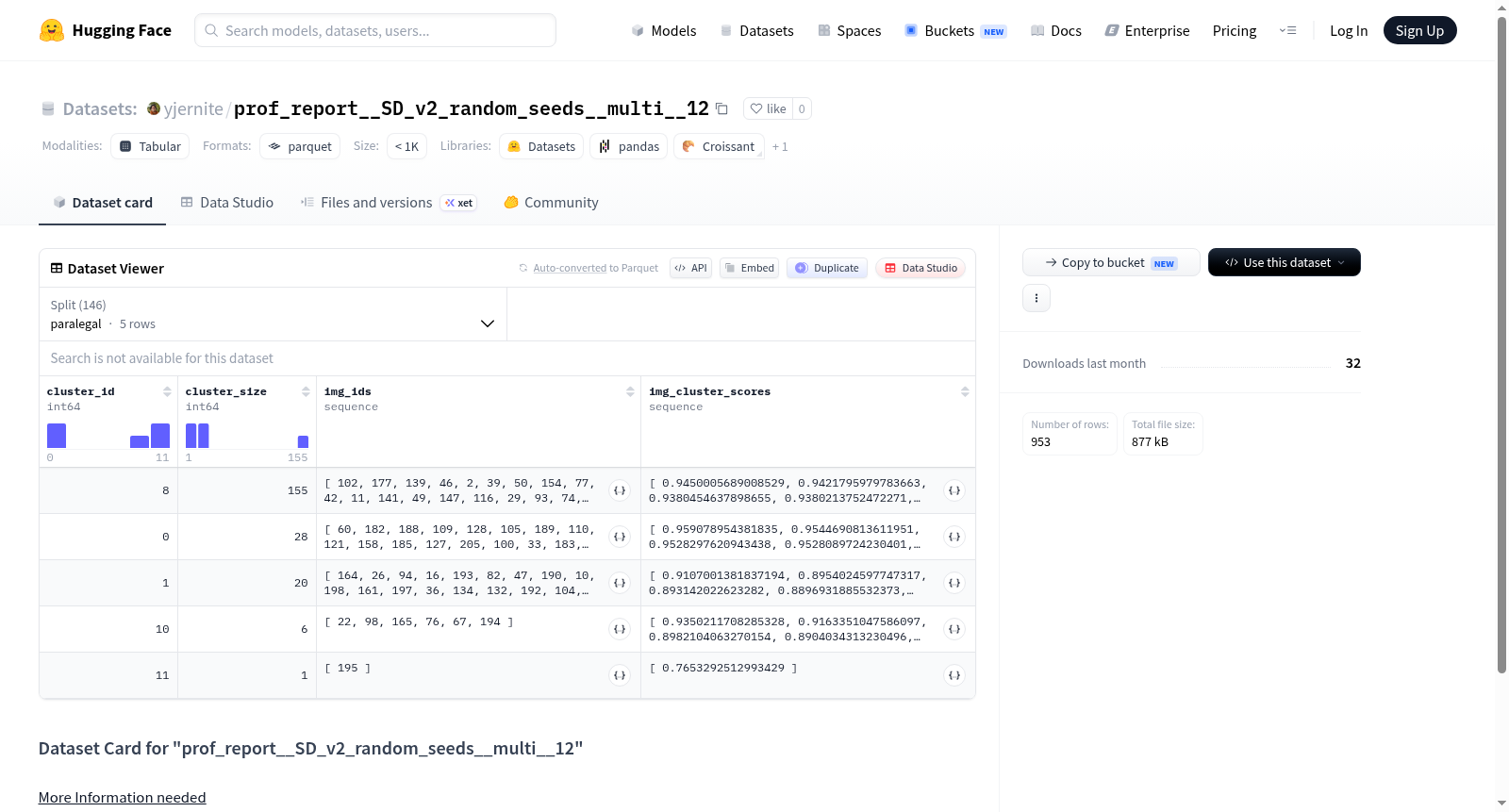1509x812 pixels.
Task: Open Docs in the top navigation
Action: coord(1056,30)
